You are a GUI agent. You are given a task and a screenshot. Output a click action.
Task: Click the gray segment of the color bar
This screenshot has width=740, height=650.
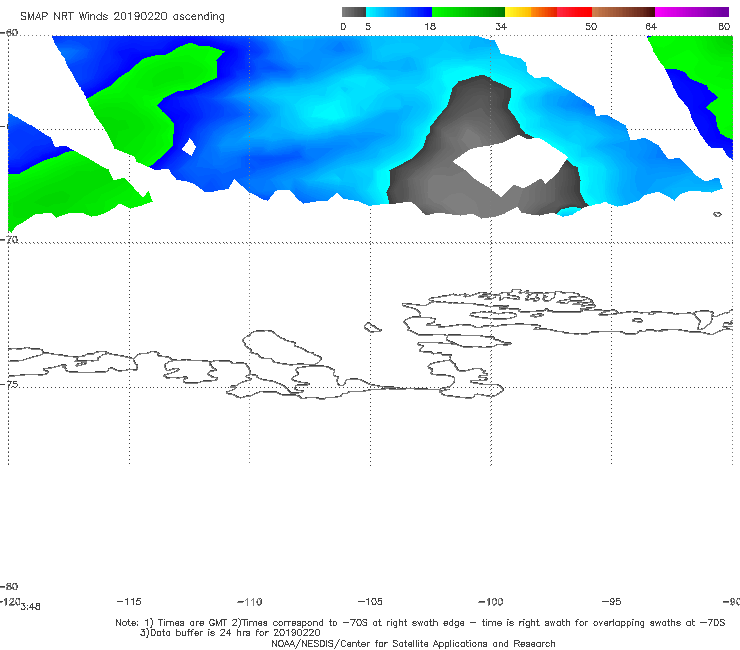[354, 12]
